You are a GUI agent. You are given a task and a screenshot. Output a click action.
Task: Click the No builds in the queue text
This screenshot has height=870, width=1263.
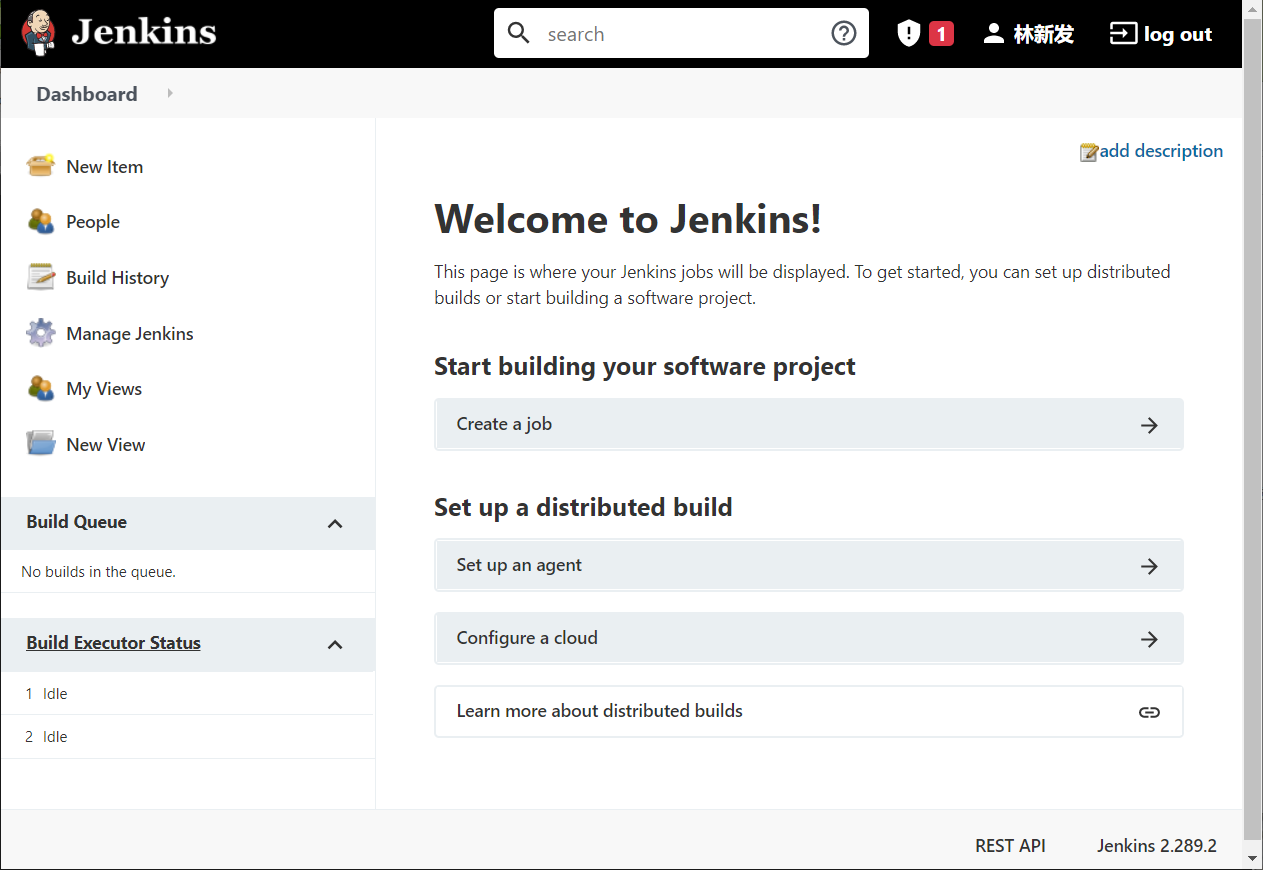click(x=98, y=572)
